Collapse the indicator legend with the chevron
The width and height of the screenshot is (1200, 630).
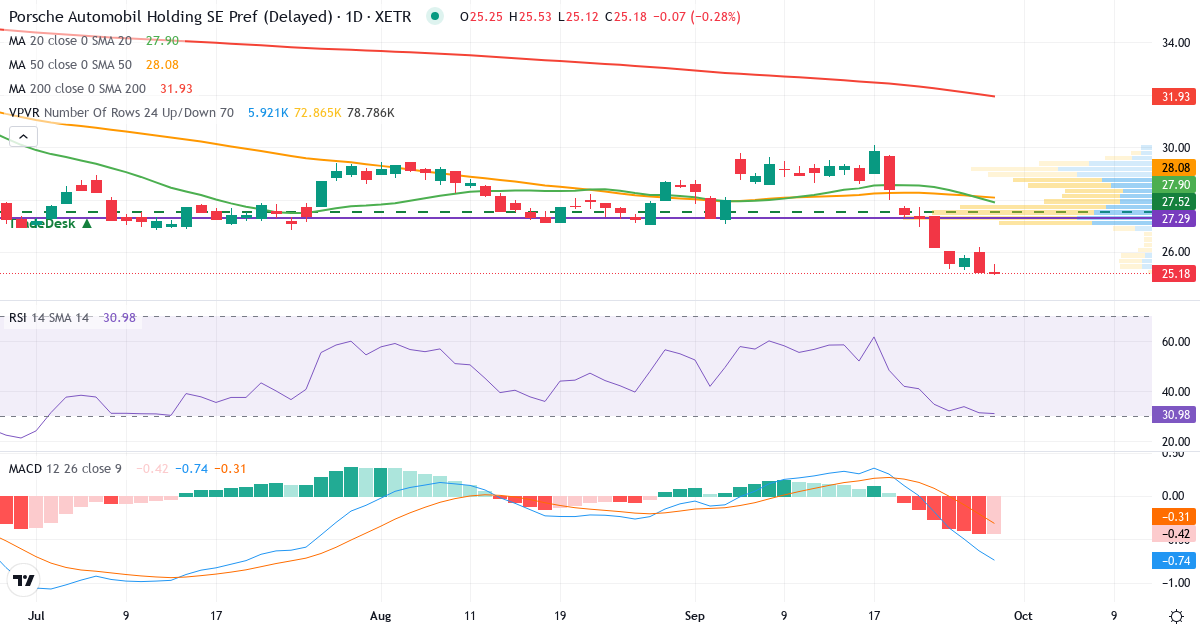[24, 137]
